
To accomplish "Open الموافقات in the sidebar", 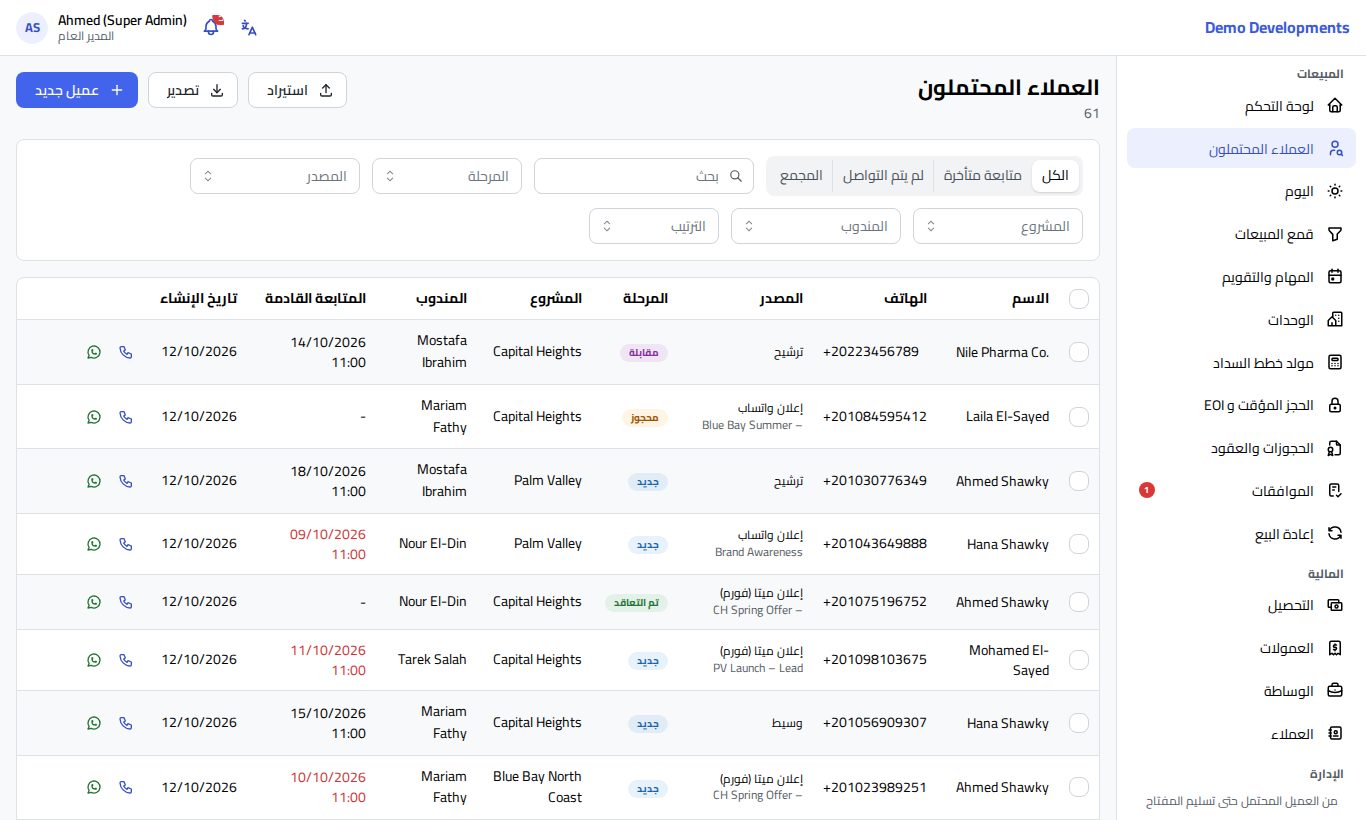I will tap(1241, 491).
